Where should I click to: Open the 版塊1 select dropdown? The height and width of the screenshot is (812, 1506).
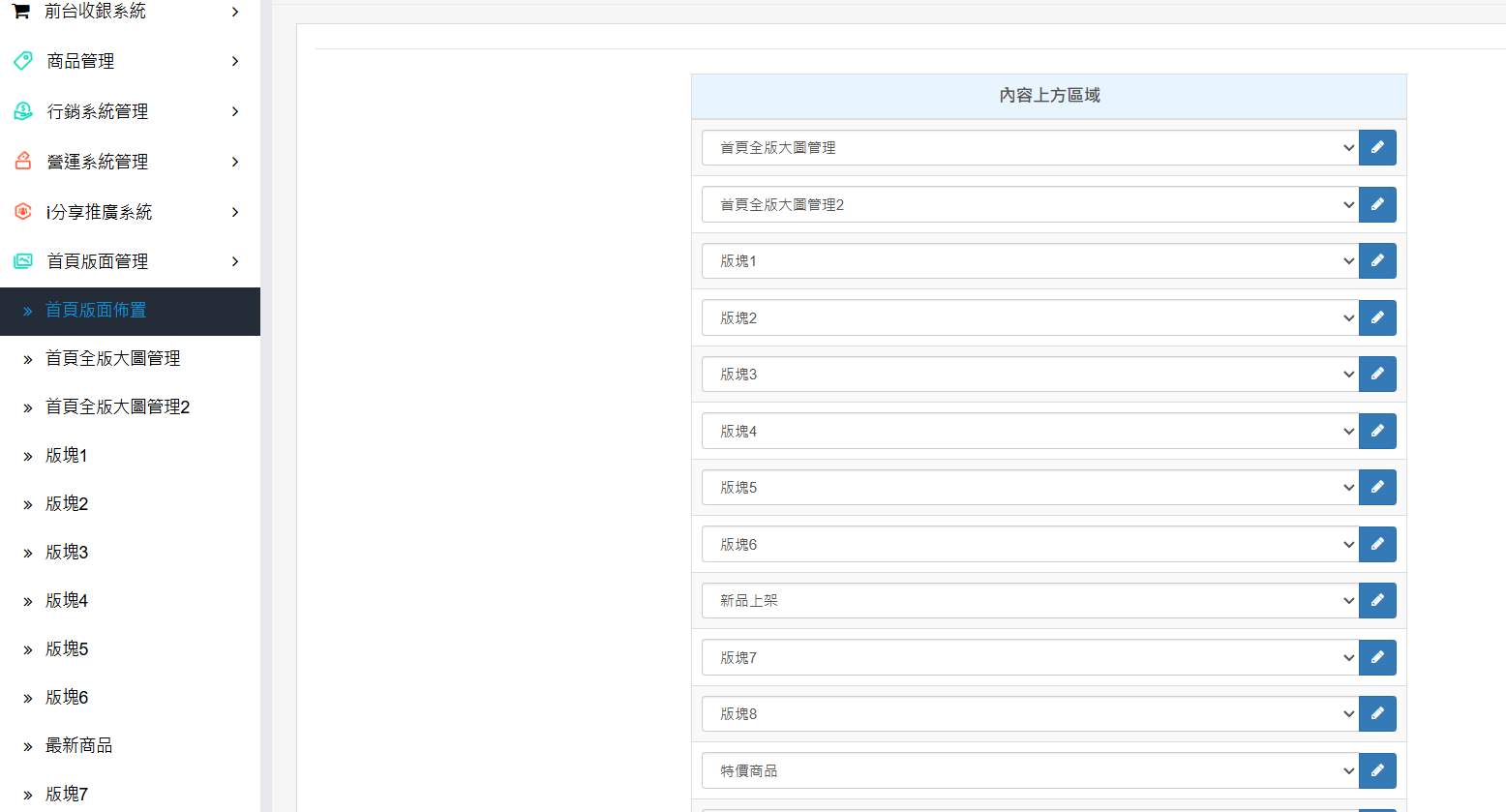pyautogui.click(x=1030, y=261)
